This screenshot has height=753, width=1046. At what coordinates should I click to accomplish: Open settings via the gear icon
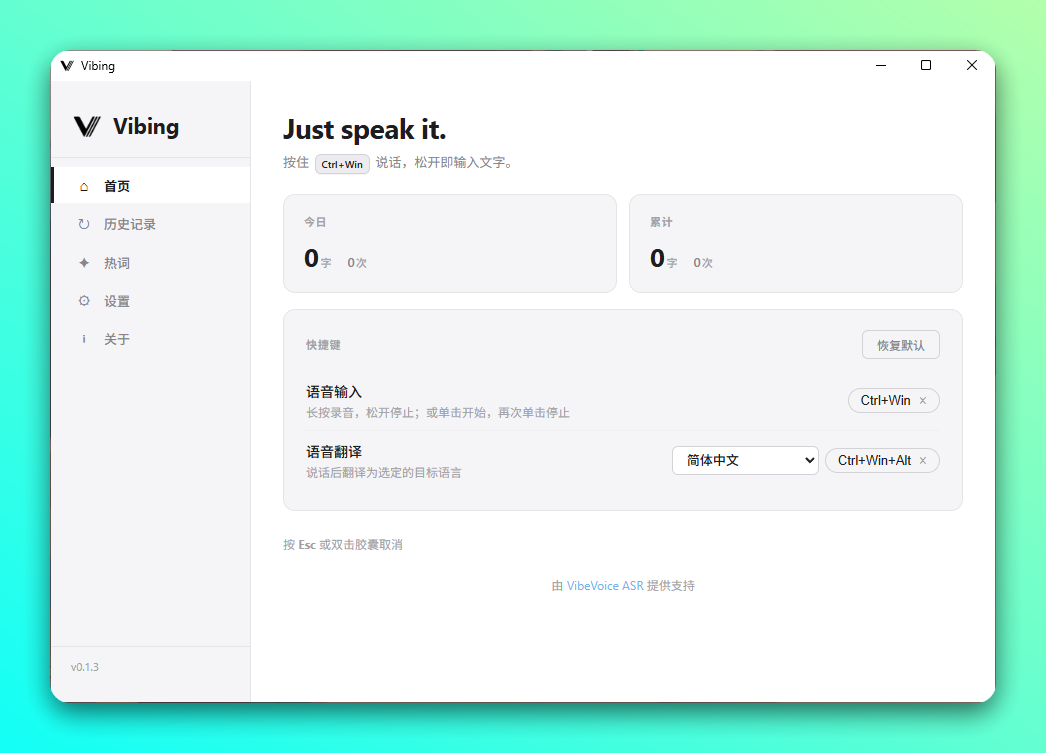click(84, 301)
